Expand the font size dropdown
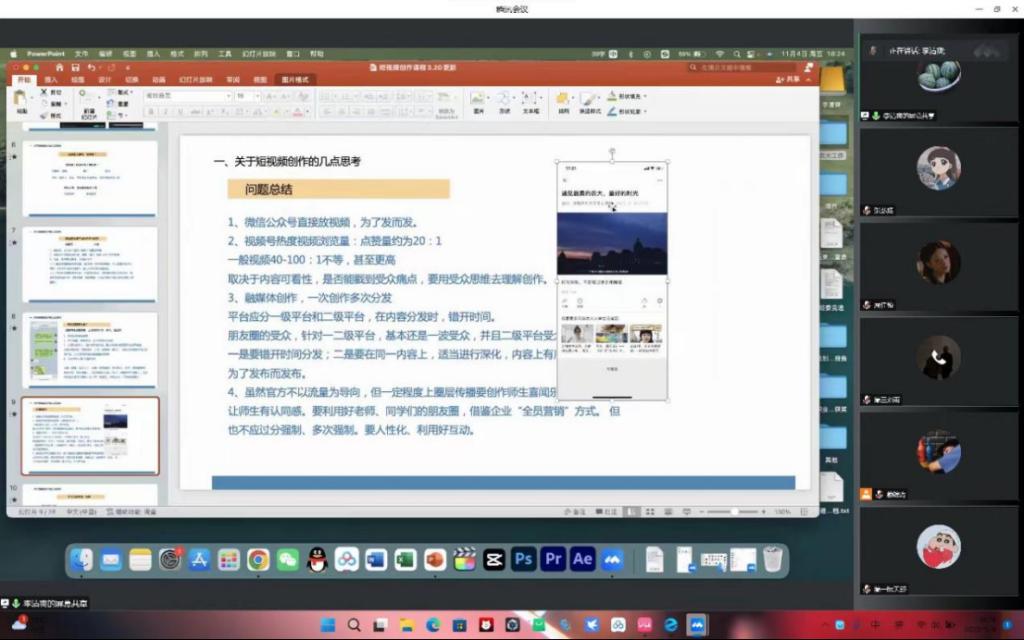Screen dimensions: 1024x640 [x=256, y=96]
